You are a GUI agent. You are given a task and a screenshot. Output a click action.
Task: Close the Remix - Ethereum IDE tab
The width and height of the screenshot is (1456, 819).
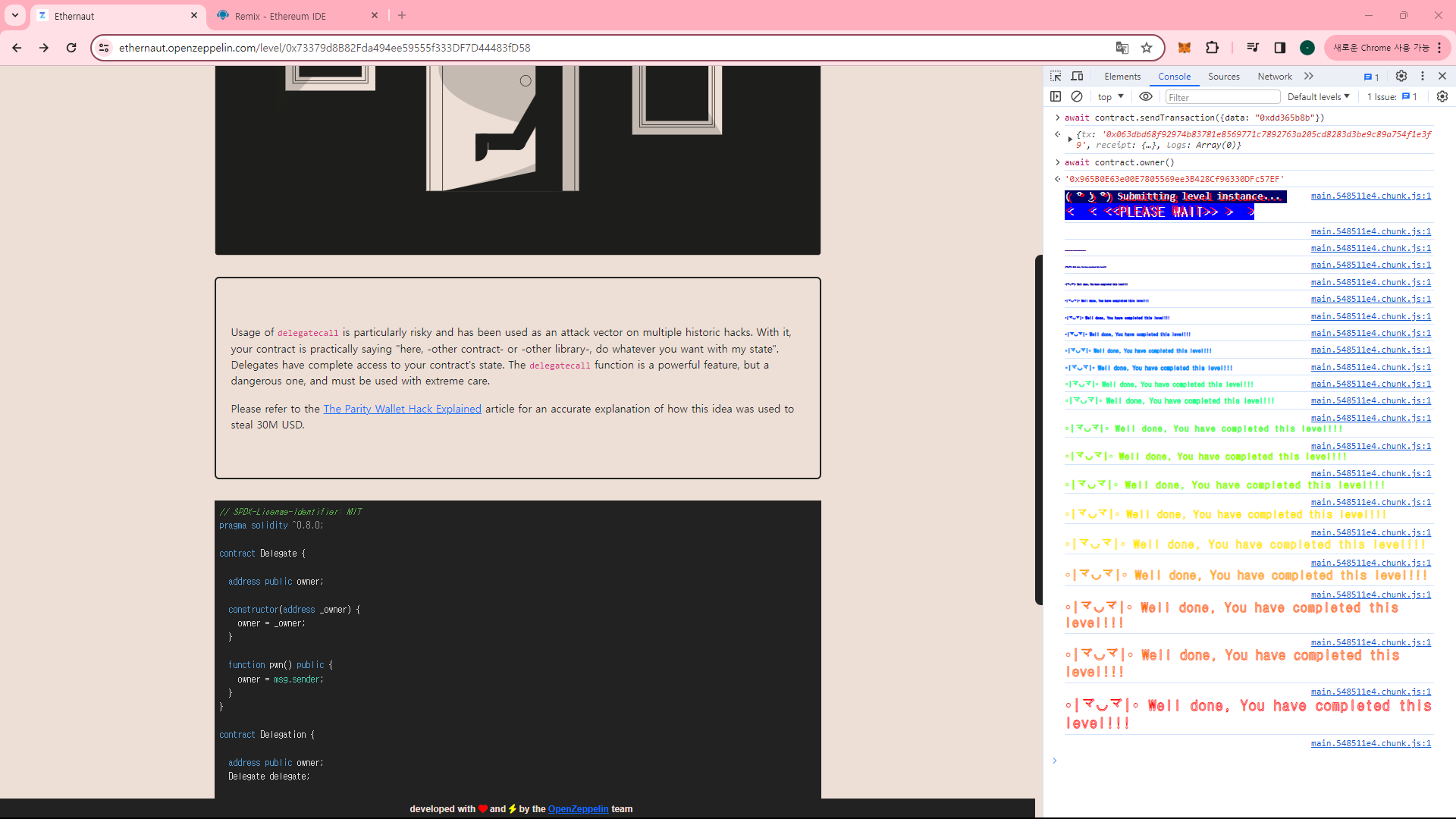pyautogui.click(x=375, y=15)
